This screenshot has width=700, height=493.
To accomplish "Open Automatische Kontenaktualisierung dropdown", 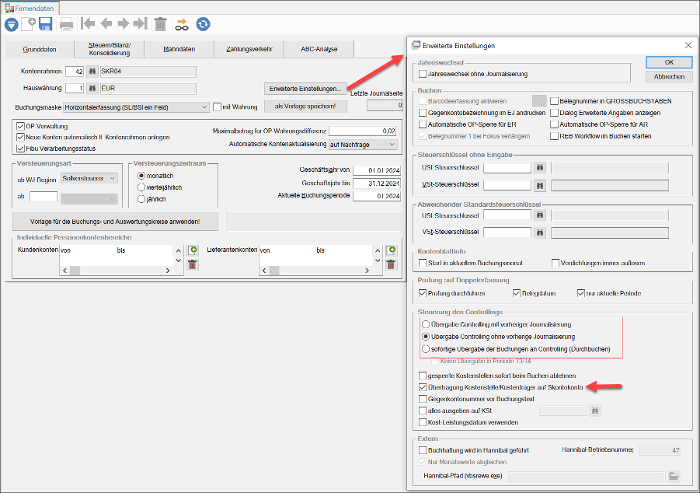I will 392,145.
